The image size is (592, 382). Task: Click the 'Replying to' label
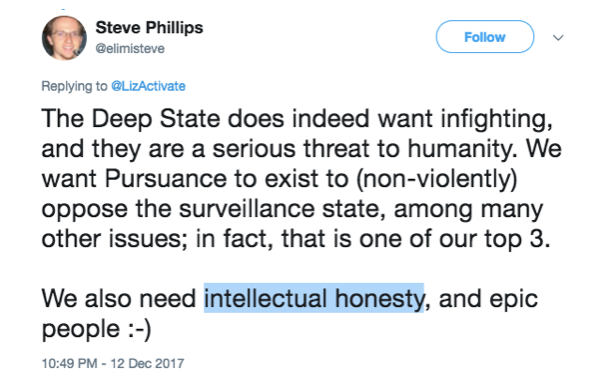(74, 86)
